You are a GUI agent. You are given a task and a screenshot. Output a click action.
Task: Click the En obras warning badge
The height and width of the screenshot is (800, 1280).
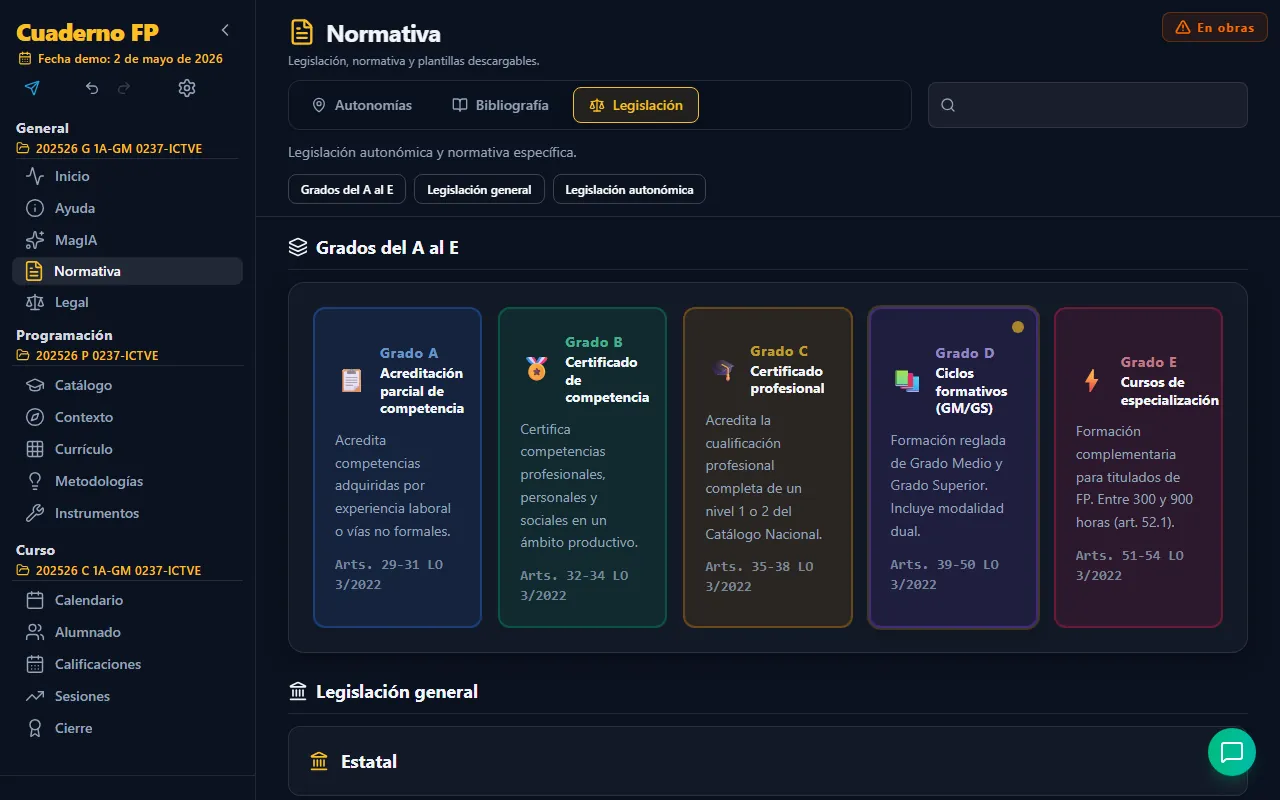tap(1215, 27)
